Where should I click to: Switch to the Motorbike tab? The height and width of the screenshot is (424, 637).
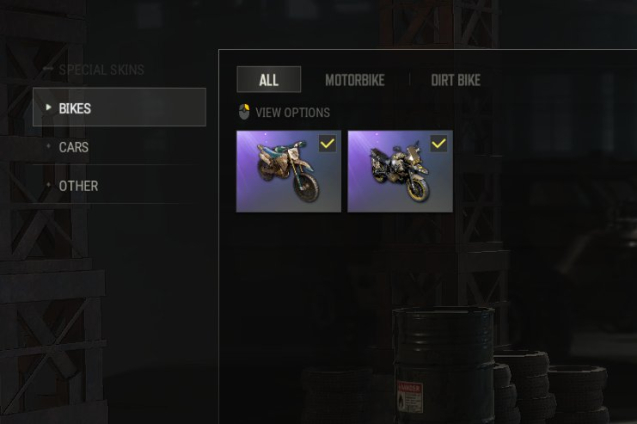pyautogui.click(x=355, y=80)
